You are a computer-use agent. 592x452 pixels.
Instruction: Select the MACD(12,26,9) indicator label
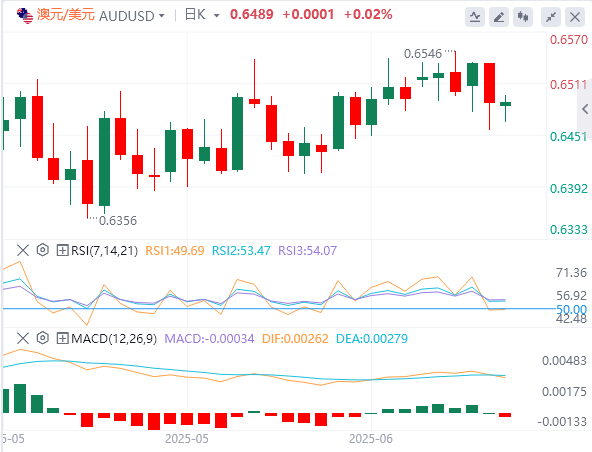coord(114,338)
